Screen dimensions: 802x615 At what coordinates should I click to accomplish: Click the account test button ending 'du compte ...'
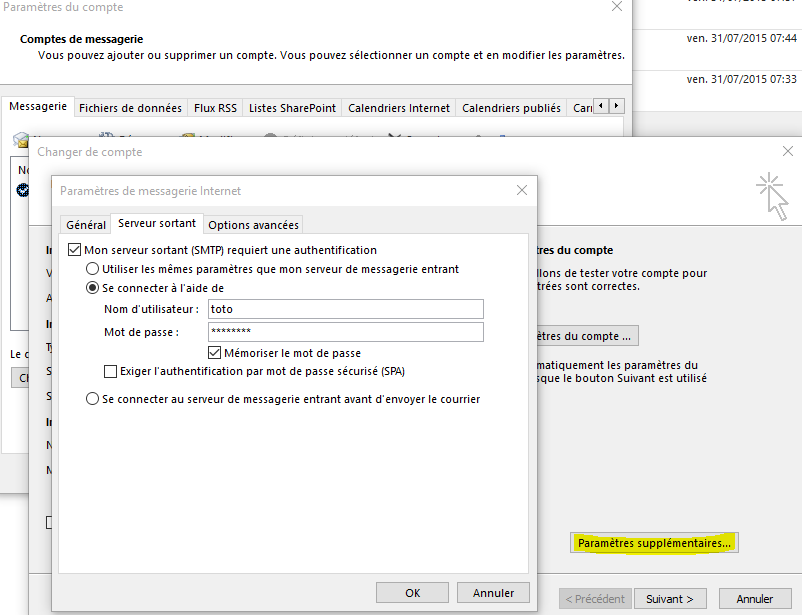click(x=587, y=336)
